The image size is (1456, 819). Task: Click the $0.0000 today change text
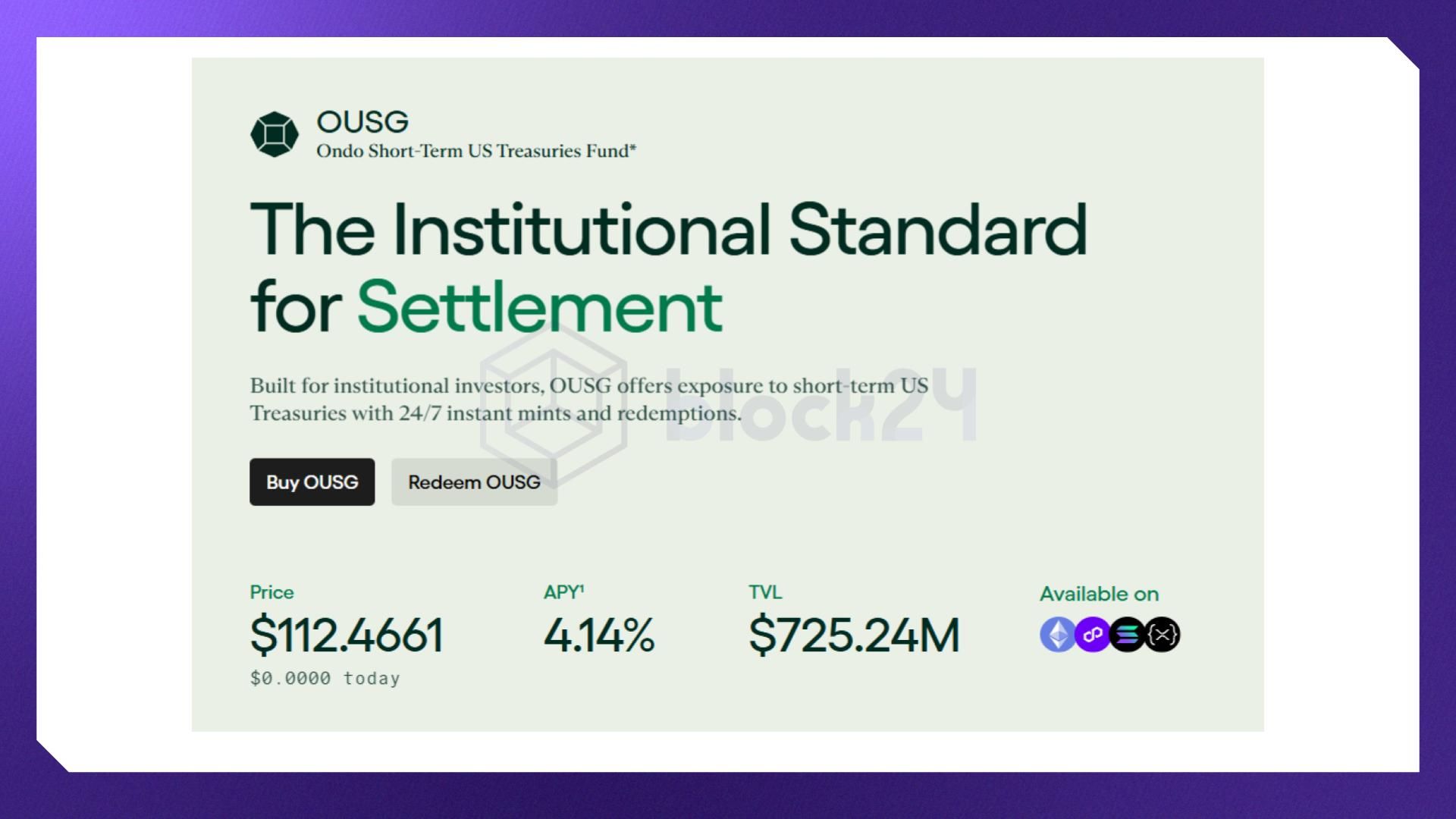pyautogui.click(x=325, y=678)
